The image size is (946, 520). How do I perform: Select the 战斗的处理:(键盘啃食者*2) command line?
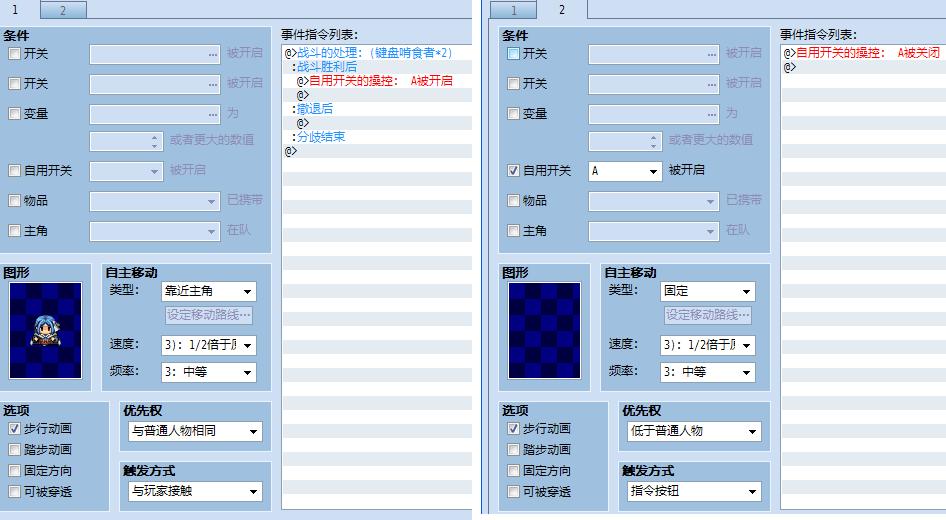coord(377,53)
